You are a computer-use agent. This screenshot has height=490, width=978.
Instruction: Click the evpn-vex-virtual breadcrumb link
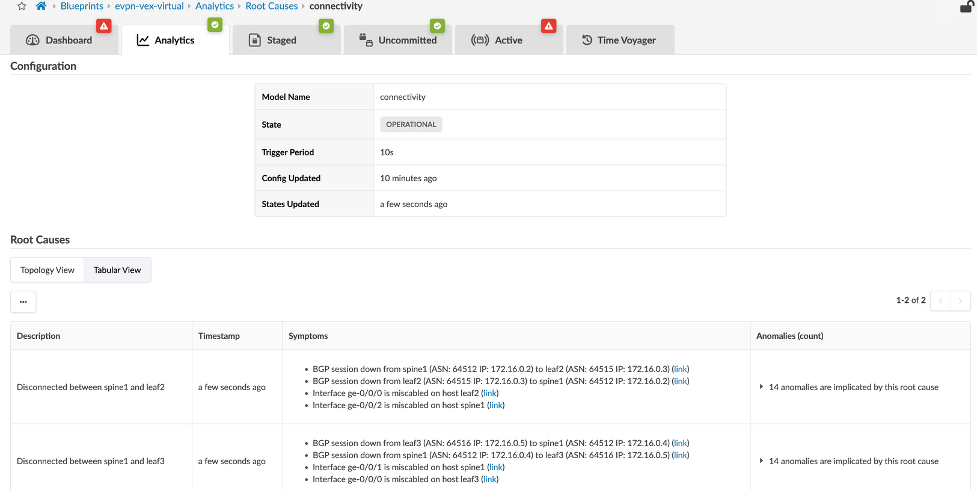(x=149, y=6)
